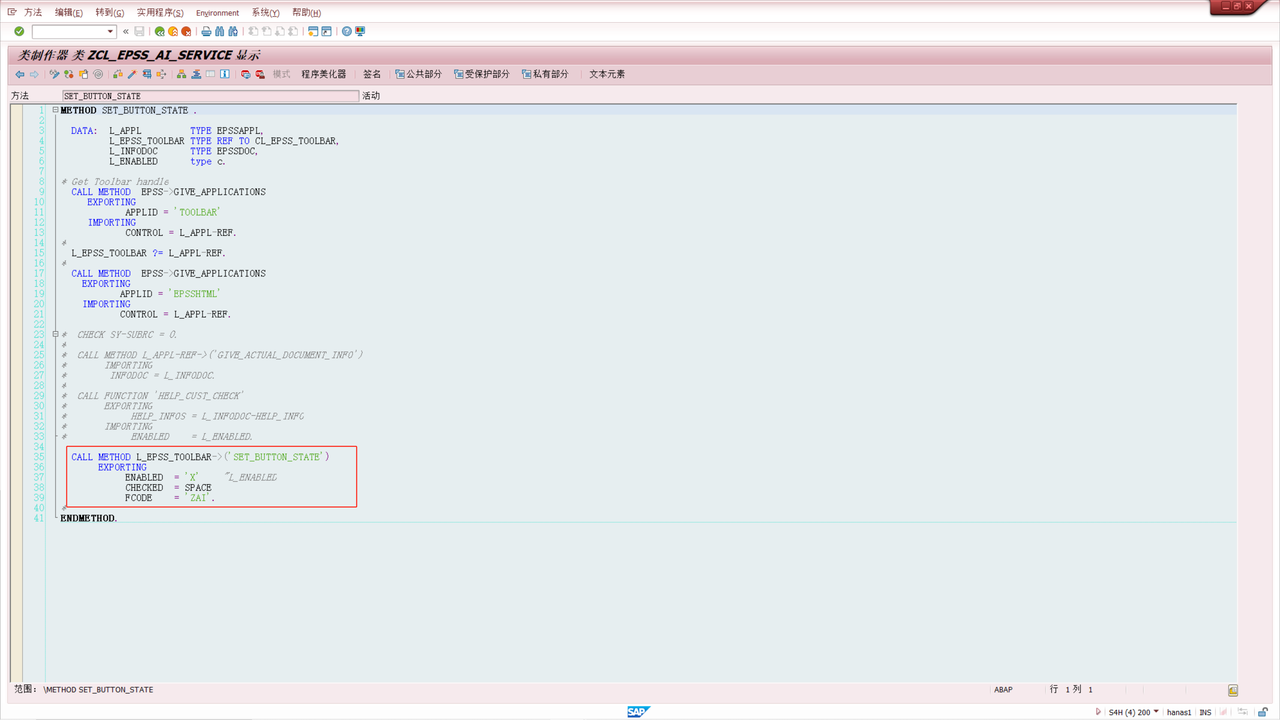The image size is (1280, 720).
Task: Click the green Enter checkmark icon
Action: tap(19, 31)
